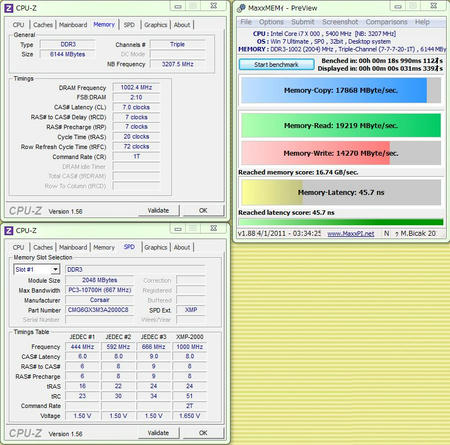
Task: Click the CPU-Z logo icon in SPD window title
Action: [9, 230]
